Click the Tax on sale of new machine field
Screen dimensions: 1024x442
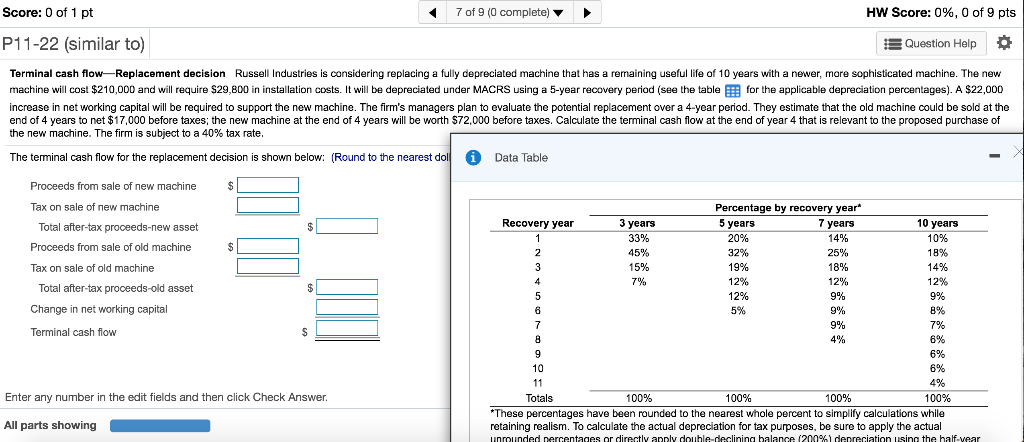(x=268, y=206)
